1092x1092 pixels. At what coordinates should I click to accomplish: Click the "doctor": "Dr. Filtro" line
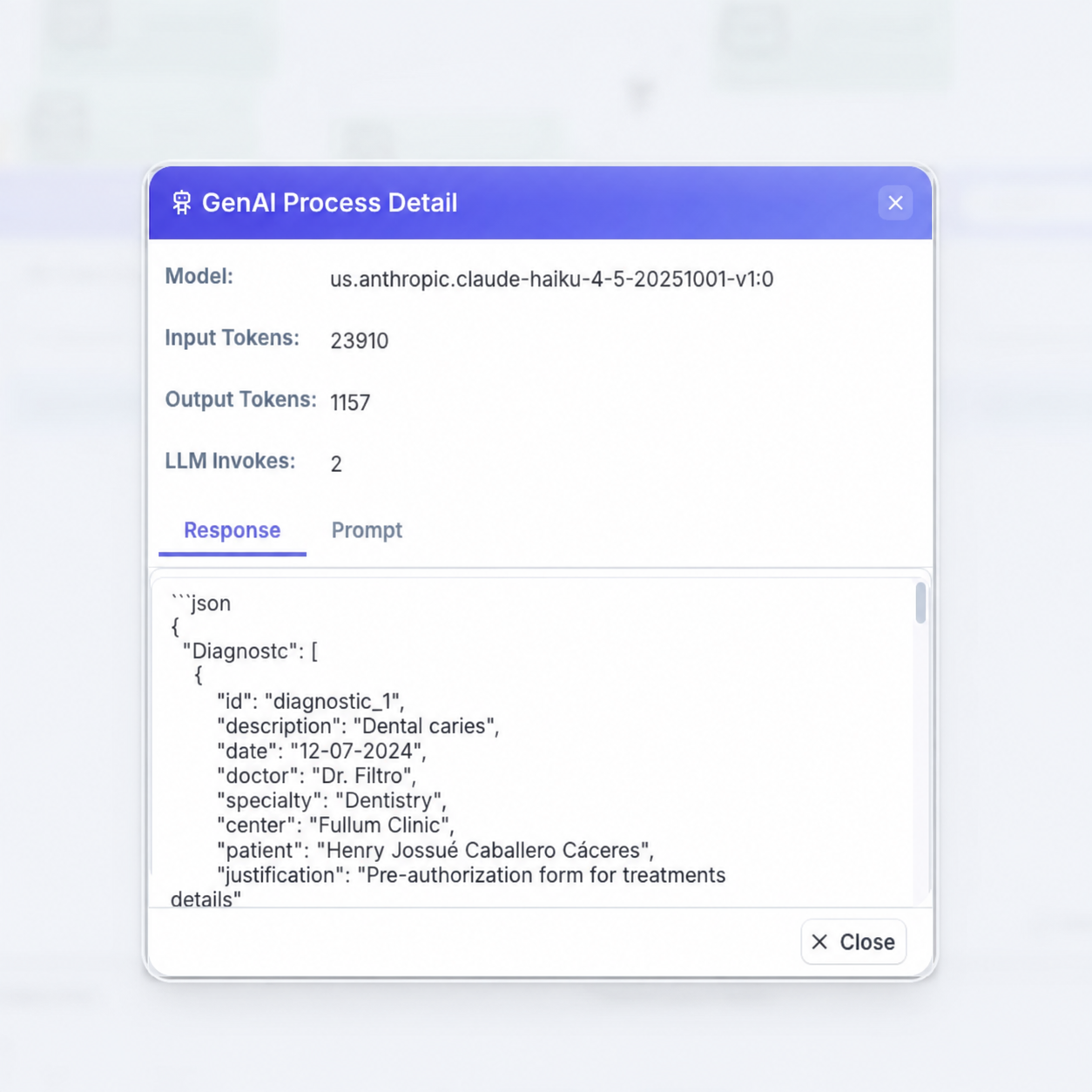pyautogui.click(x=316, y=776)
